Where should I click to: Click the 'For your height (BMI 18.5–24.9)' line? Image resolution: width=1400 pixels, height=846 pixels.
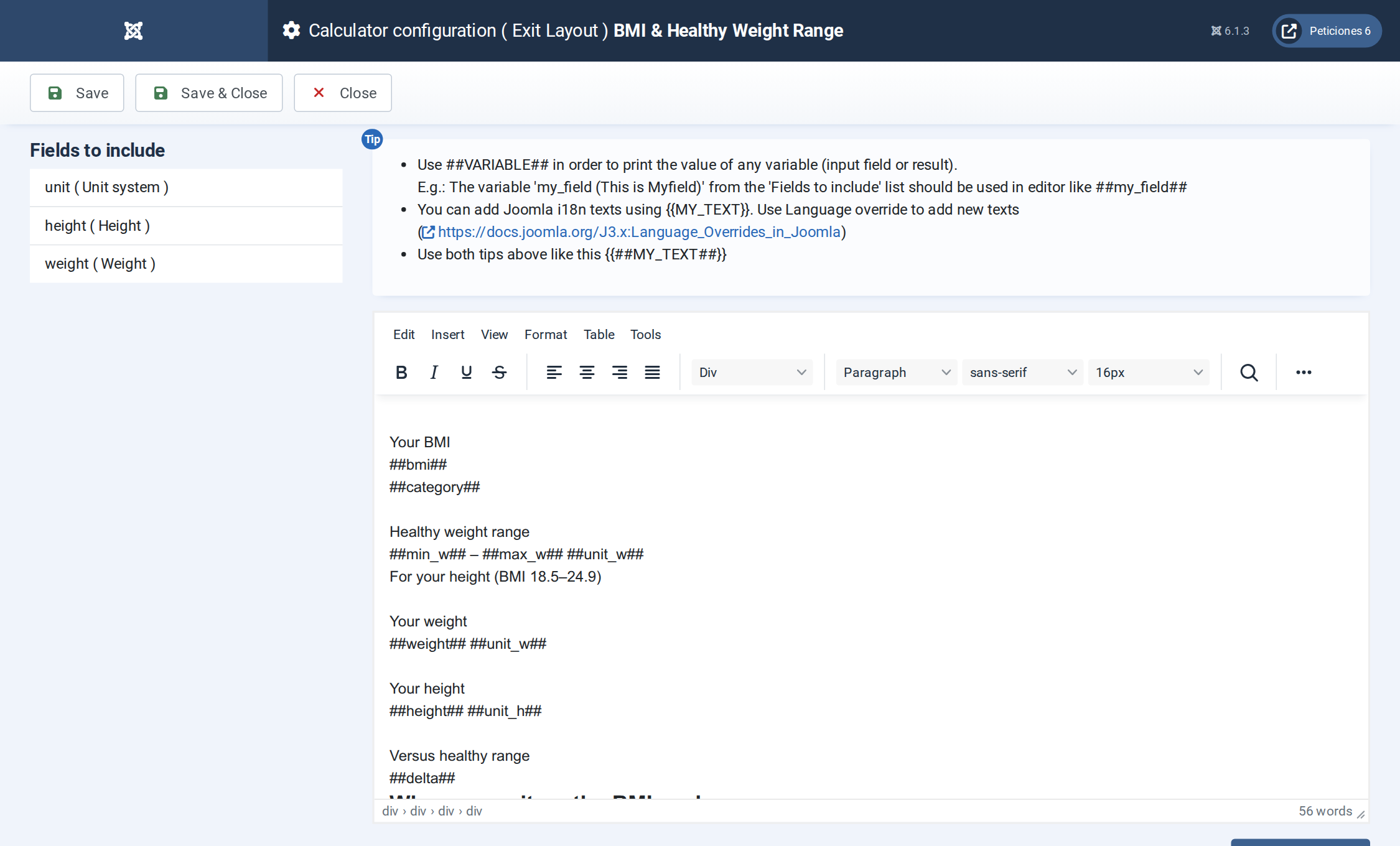pyautogui.click(x=495, y=577)
